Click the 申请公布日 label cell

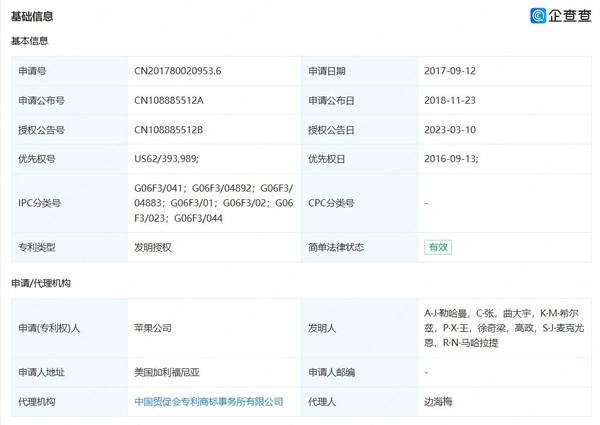[359, 100]
